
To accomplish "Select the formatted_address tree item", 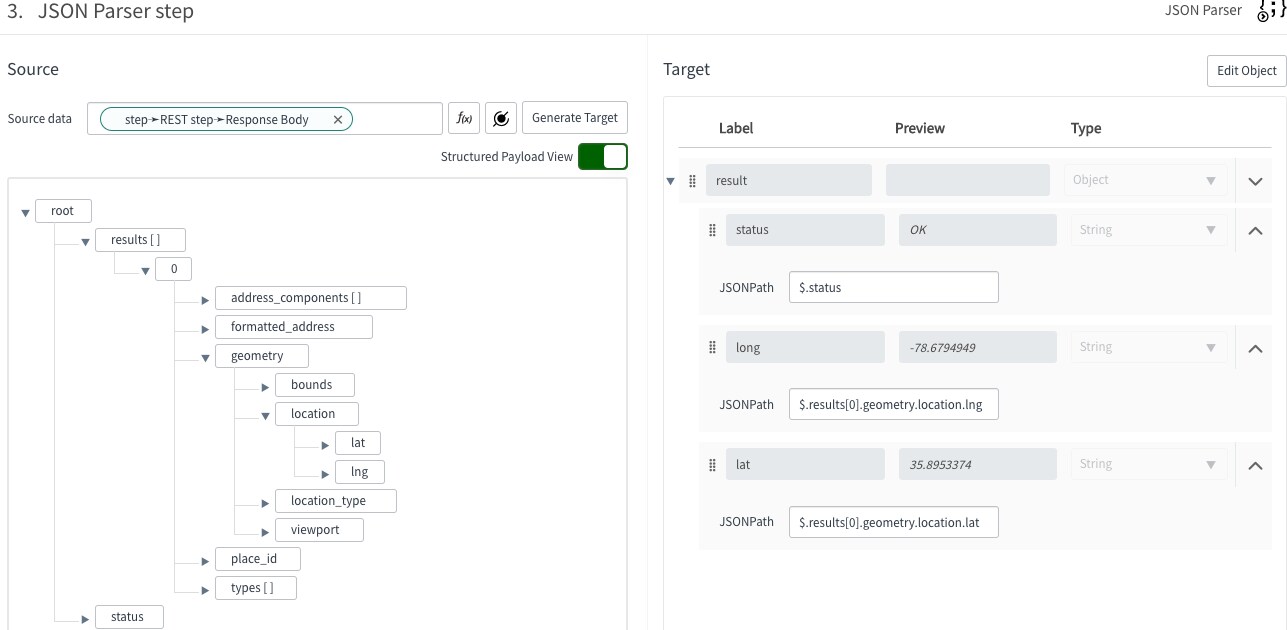I will click(x=294, y=327).
